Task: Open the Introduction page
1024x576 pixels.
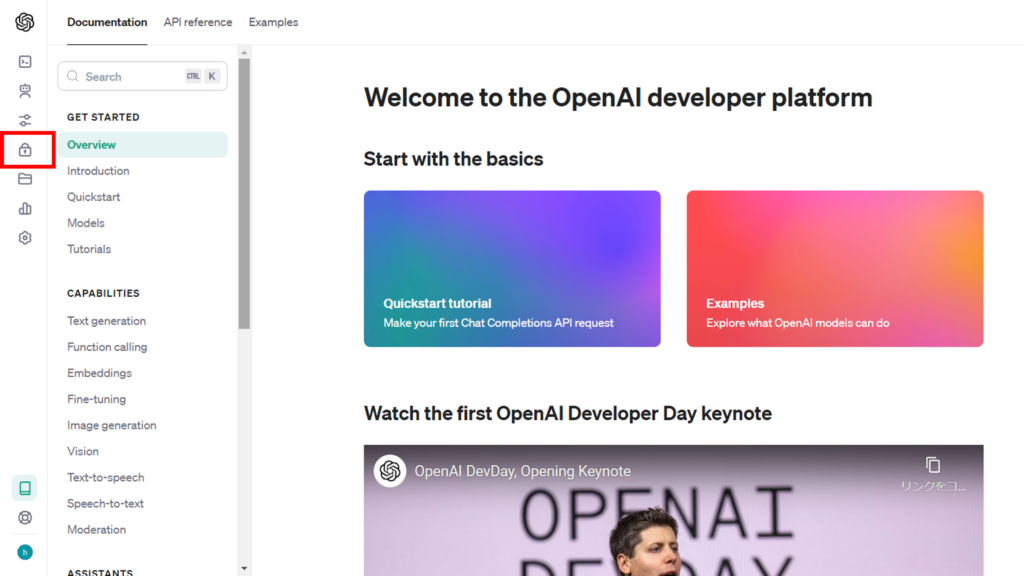Action: point(98,171)
